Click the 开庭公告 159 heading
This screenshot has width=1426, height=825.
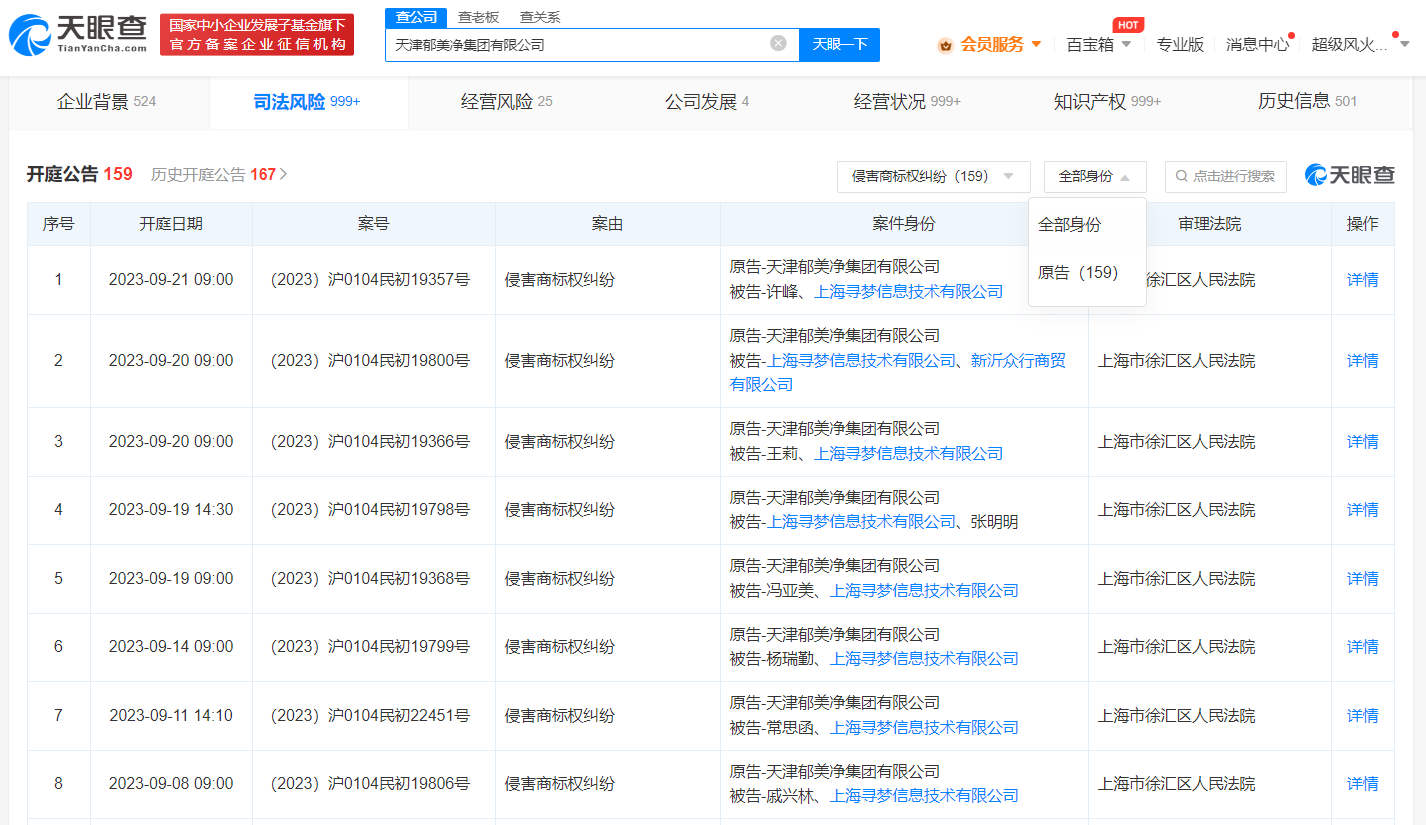coord(80,174)
